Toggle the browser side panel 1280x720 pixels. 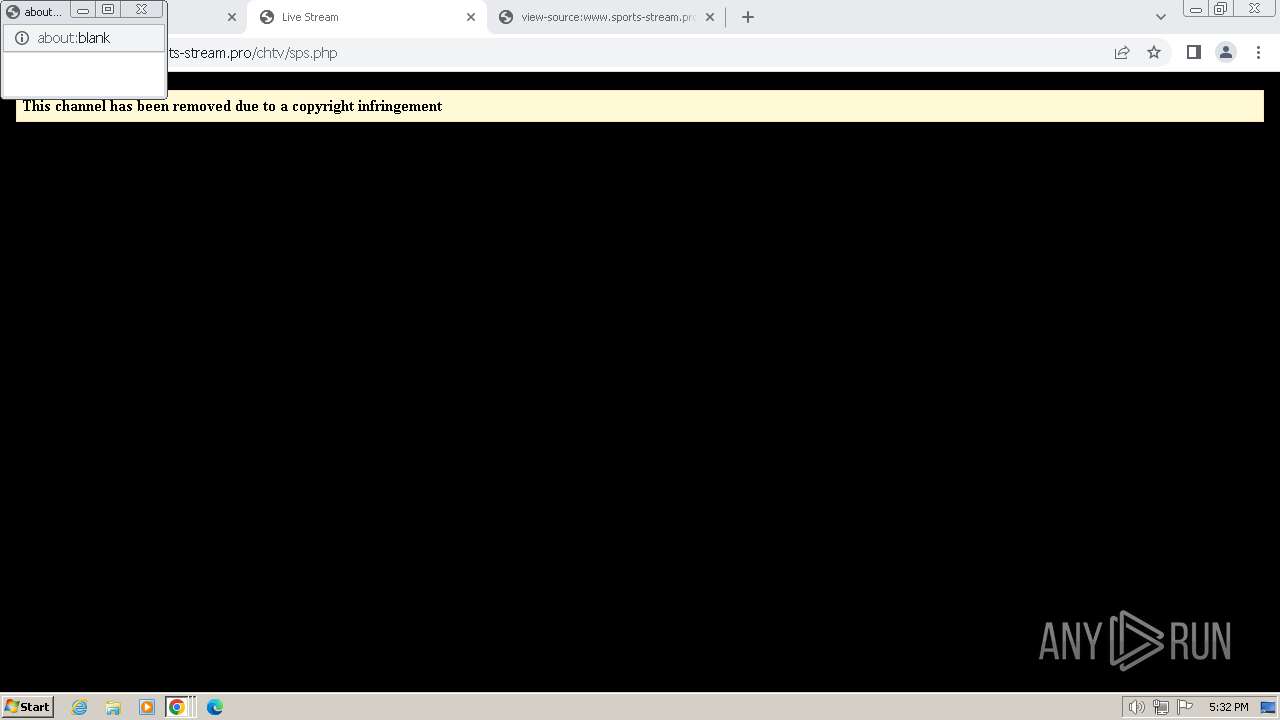click(x=1193, y=53)
